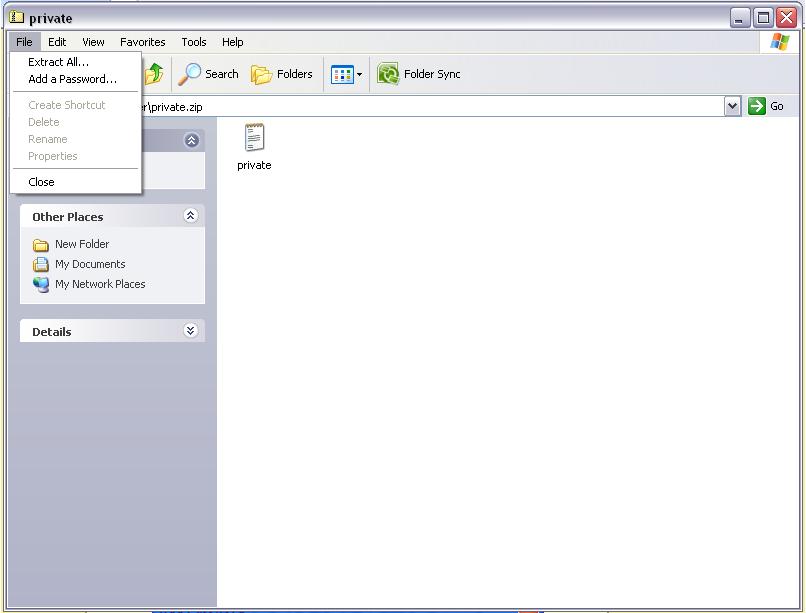Open My Documents link

click(x=79, y=264)
